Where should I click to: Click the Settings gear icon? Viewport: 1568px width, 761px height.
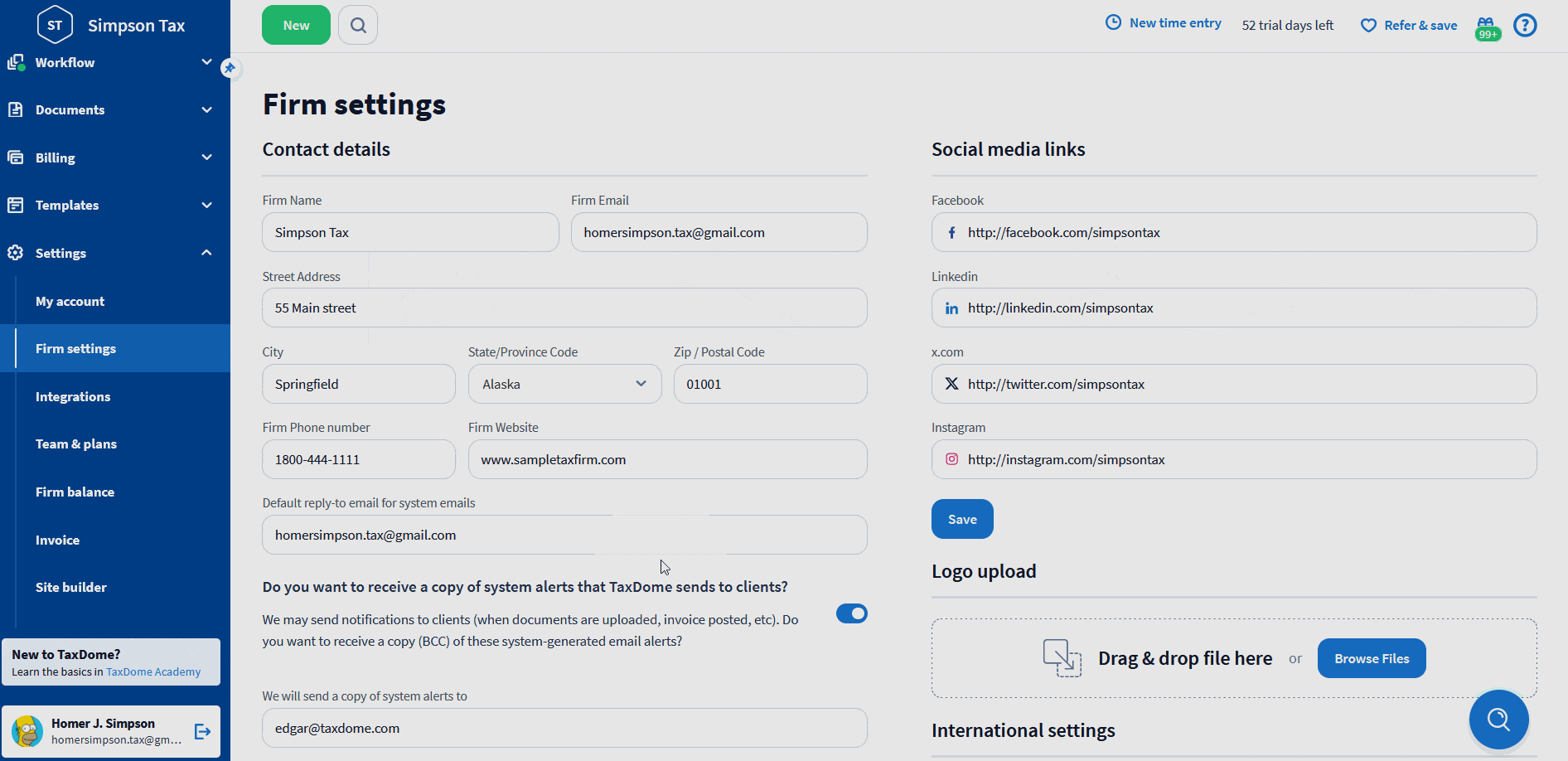point(15,253)
